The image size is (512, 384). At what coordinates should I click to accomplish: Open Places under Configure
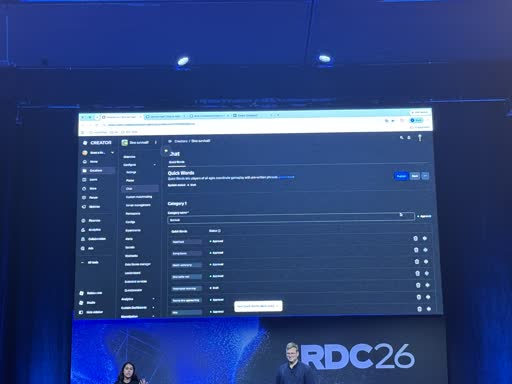[130, 180]
